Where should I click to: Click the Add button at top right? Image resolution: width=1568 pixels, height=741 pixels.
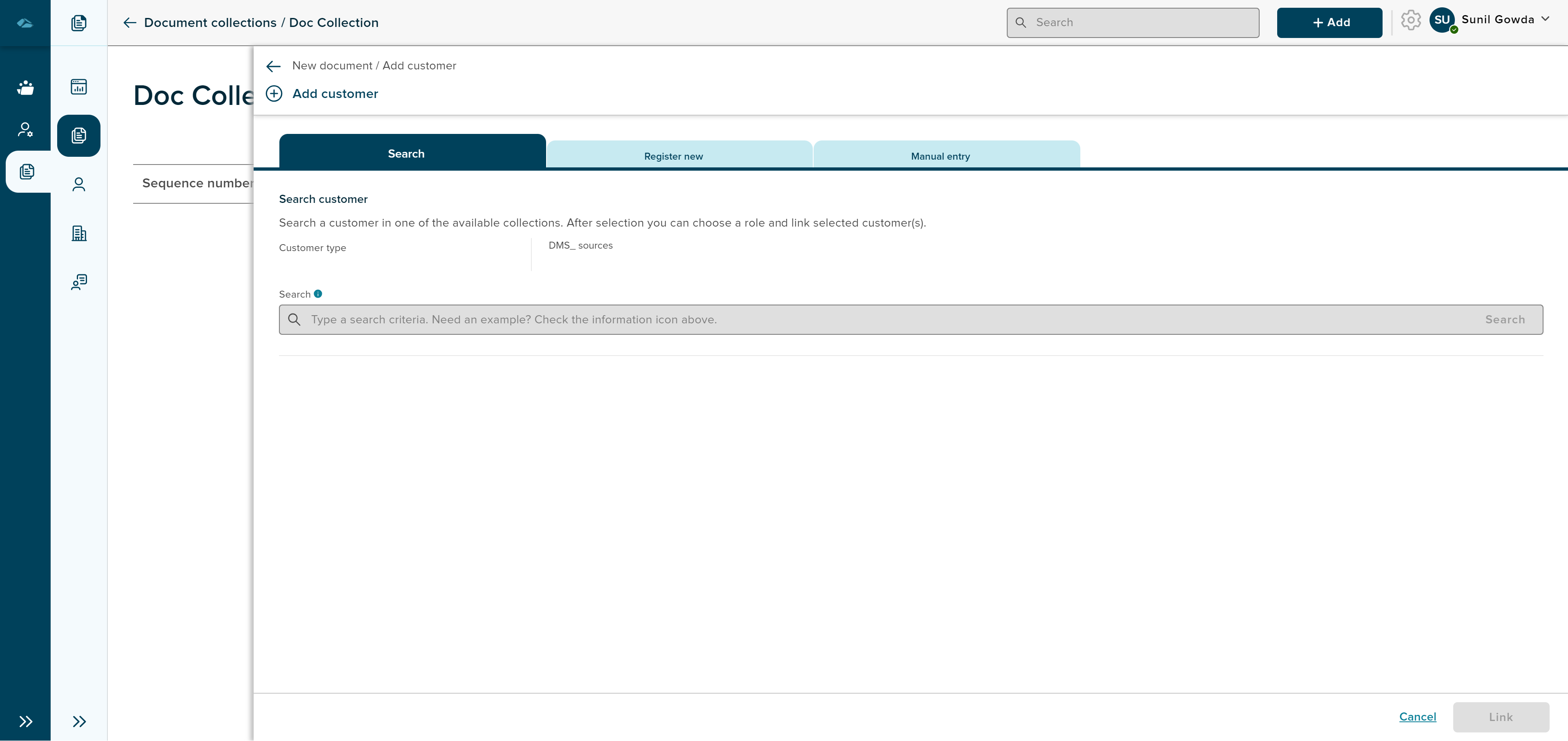[1329, 22]
